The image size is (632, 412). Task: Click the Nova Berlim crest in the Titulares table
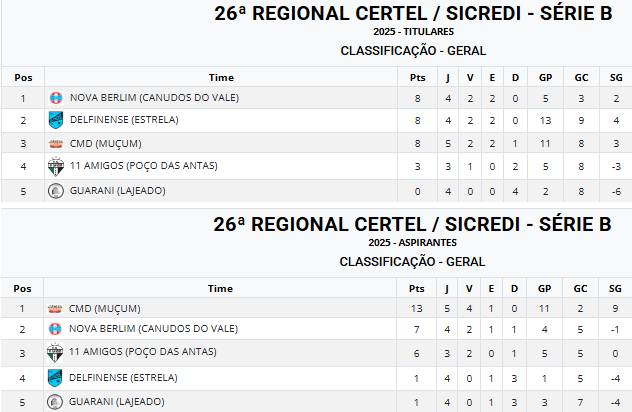tap(56, 98)
